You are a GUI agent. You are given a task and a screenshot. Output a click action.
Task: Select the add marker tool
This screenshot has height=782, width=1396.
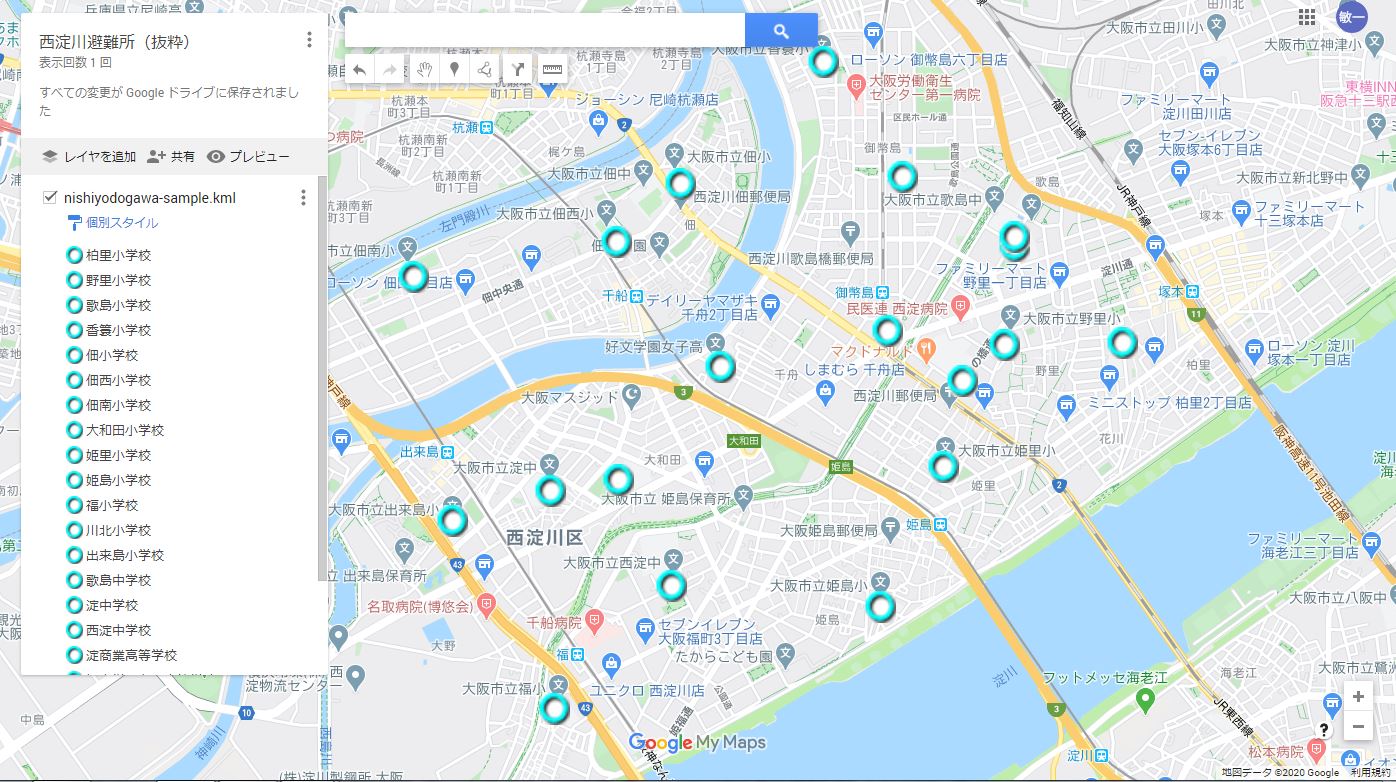pos(454,69)
